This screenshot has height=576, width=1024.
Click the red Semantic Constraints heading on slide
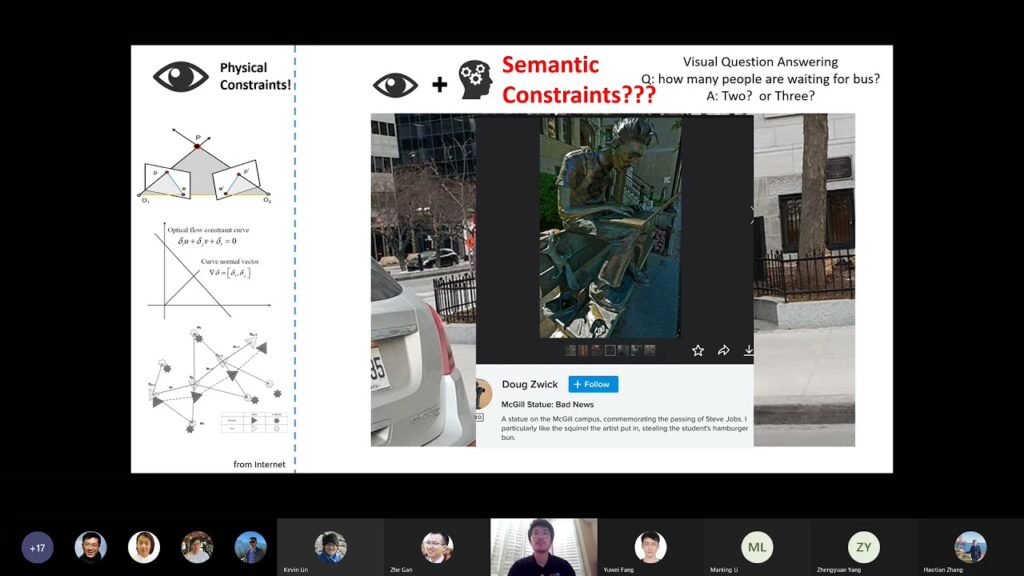[579, 80]
